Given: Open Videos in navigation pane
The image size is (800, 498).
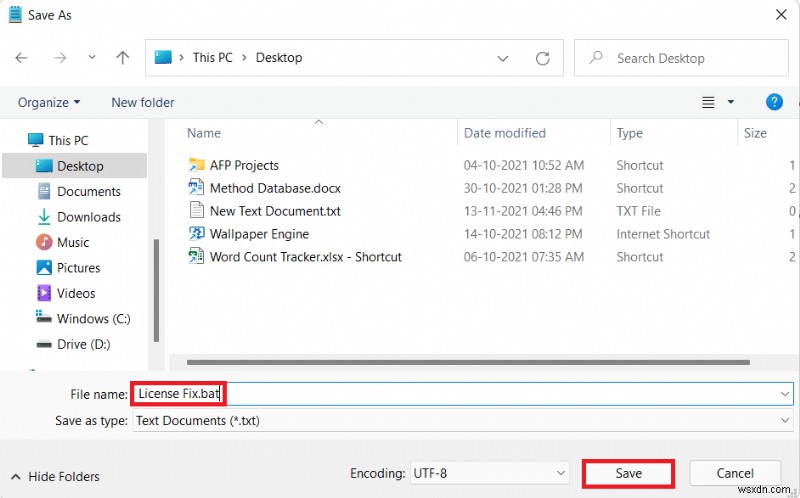Looking at the screenshot, I should coord(76,293).
